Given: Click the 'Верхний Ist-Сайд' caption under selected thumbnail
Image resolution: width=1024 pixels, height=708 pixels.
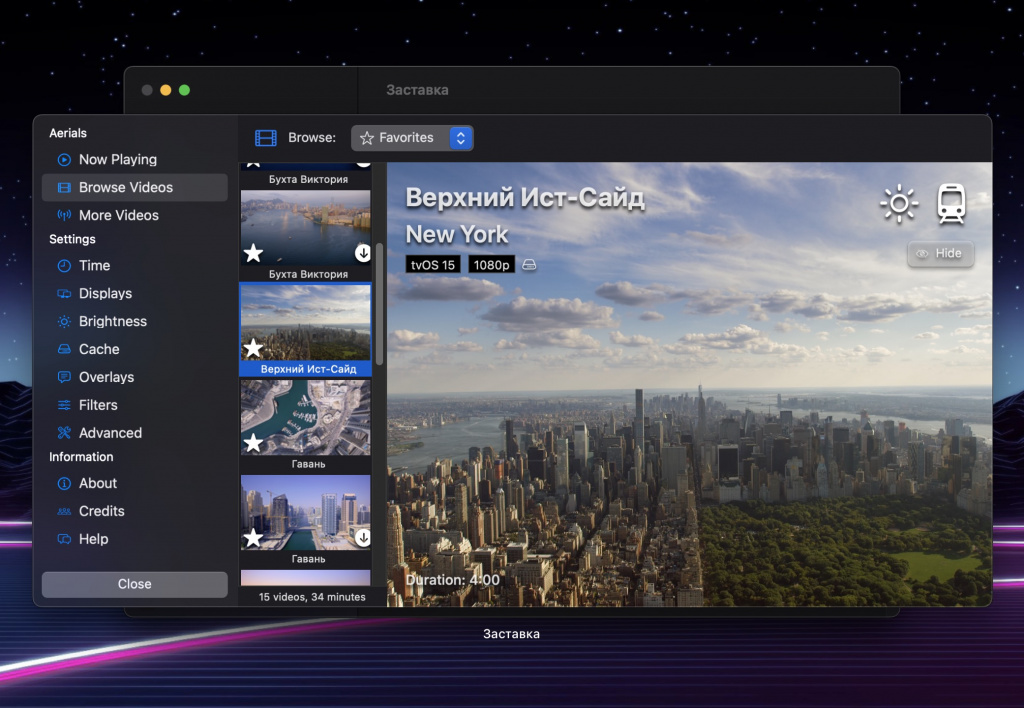Looking at the screenshot, I should click(308, 369).
